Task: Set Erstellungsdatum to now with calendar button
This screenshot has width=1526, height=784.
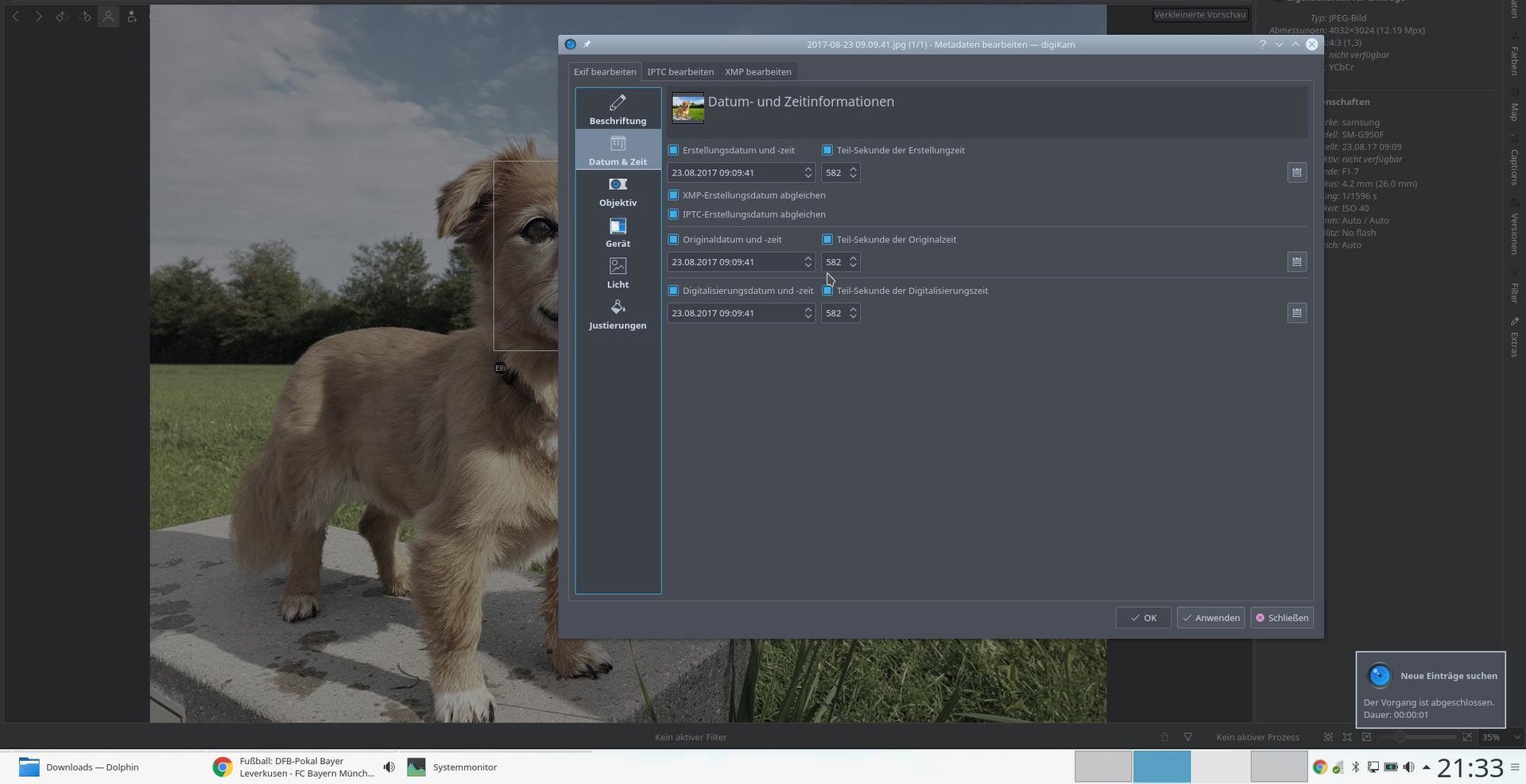Action: point(1296,172)
